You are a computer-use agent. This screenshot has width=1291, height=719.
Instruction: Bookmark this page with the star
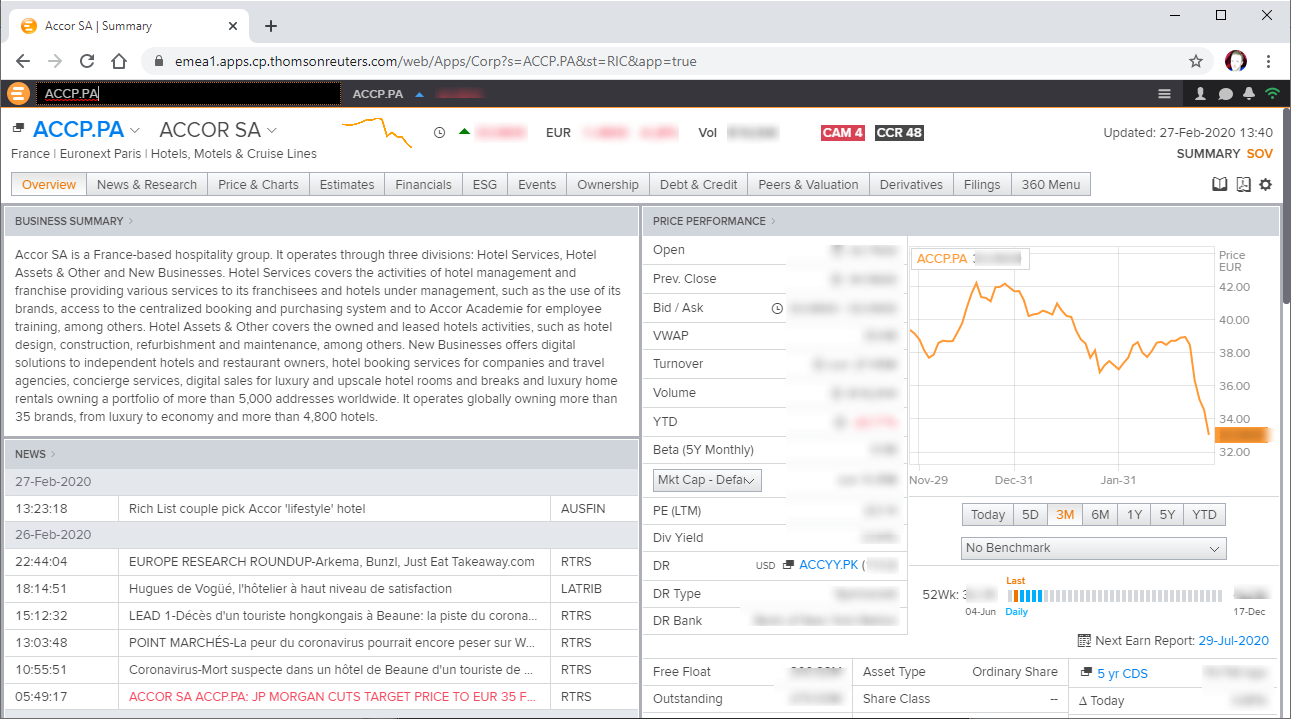pos(1196,61)
